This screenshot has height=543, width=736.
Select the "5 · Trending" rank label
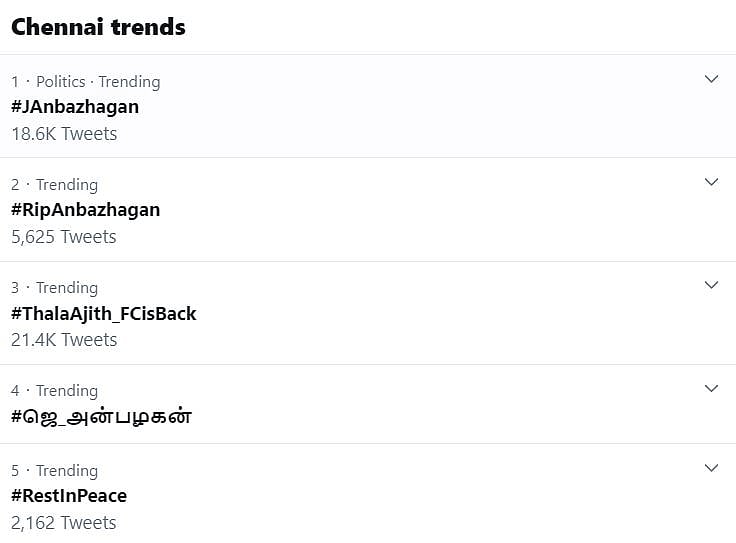click(x=54, y=471)
